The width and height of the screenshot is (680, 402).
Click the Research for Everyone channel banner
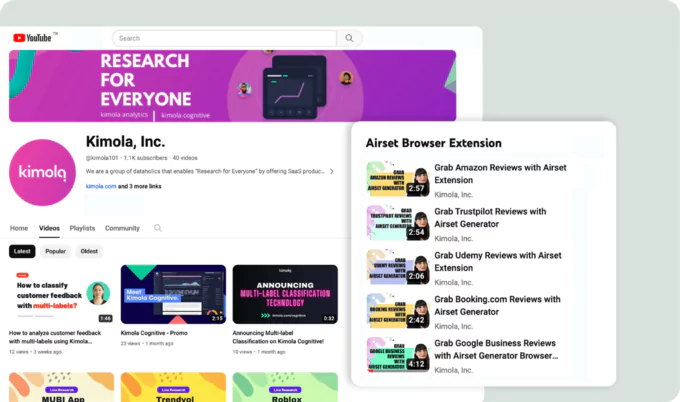[x=232, y=86]
